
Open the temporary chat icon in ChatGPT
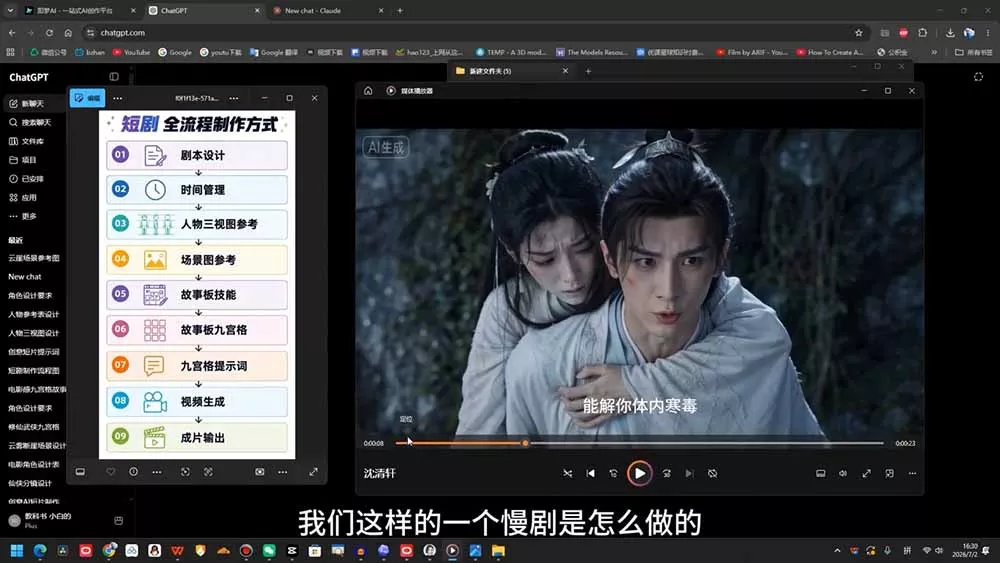point(978,77)
